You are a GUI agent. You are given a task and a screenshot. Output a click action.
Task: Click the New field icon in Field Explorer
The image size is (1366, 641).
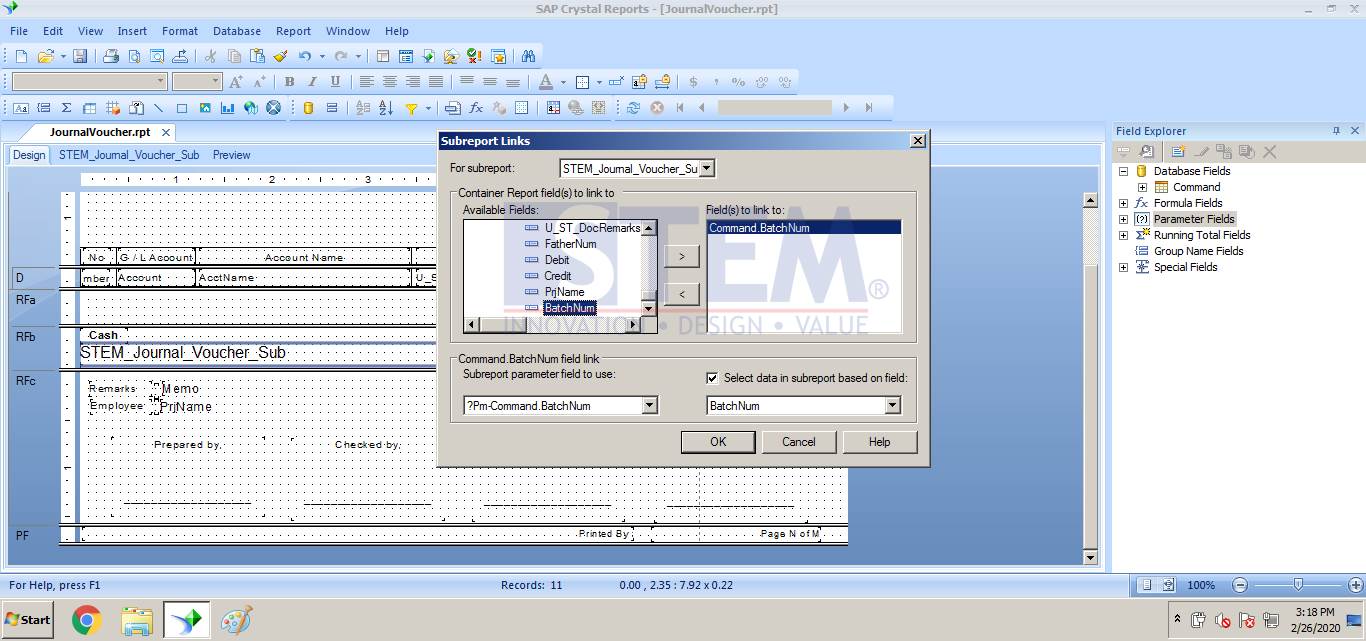(x=1178, y=152)
